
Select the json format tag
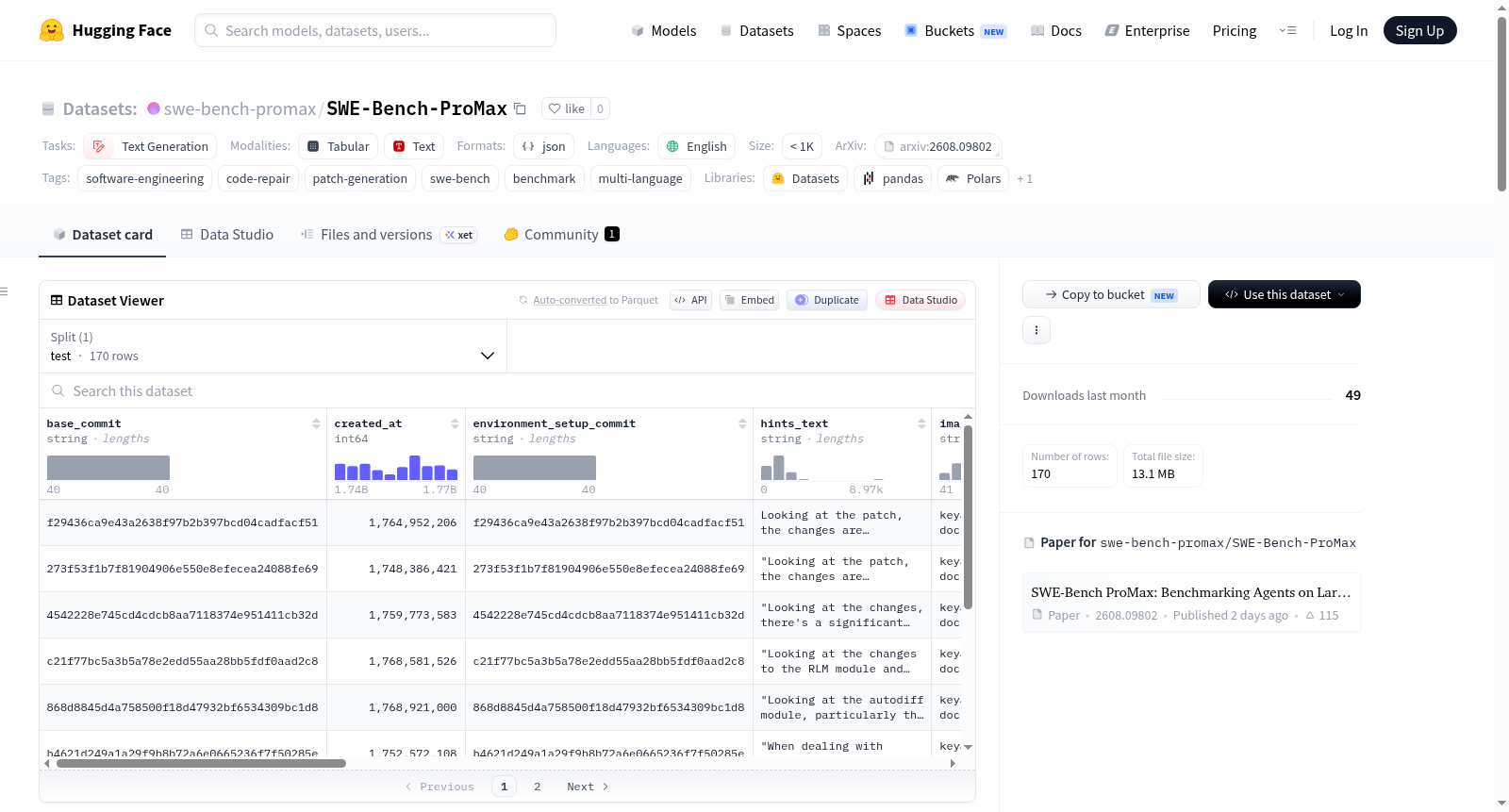coord(544,146)
